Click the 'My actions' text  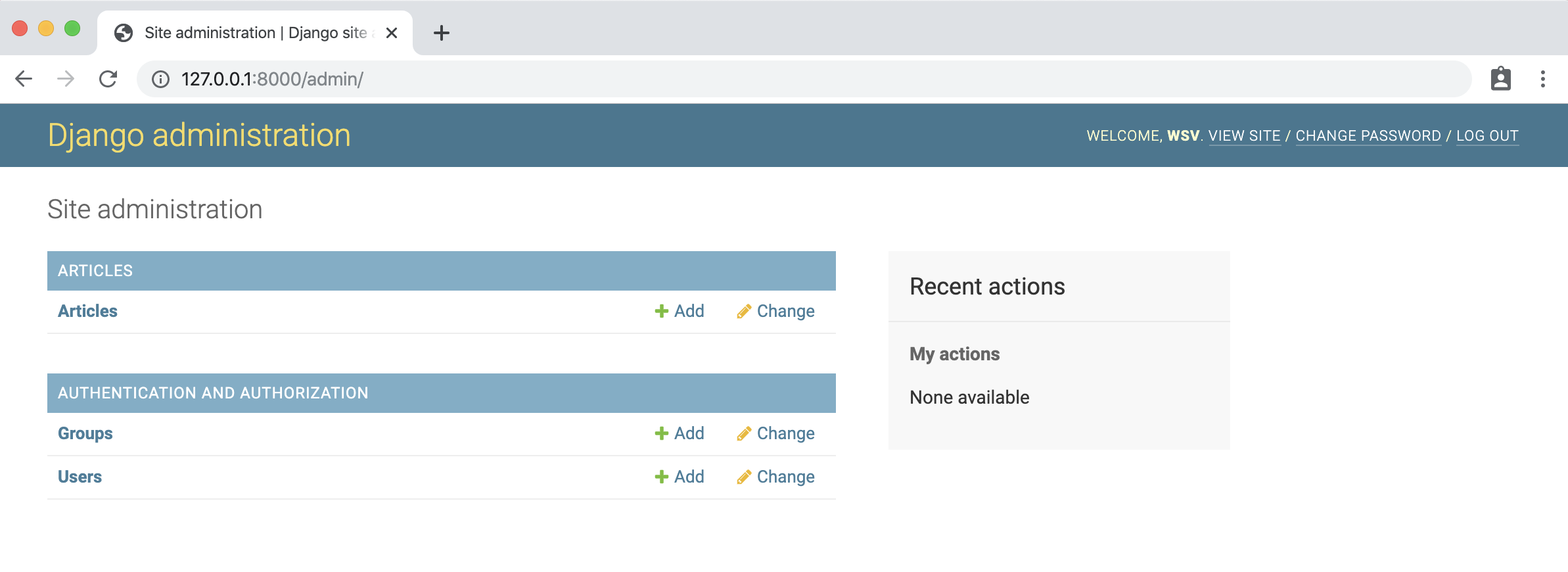(954, 354)
